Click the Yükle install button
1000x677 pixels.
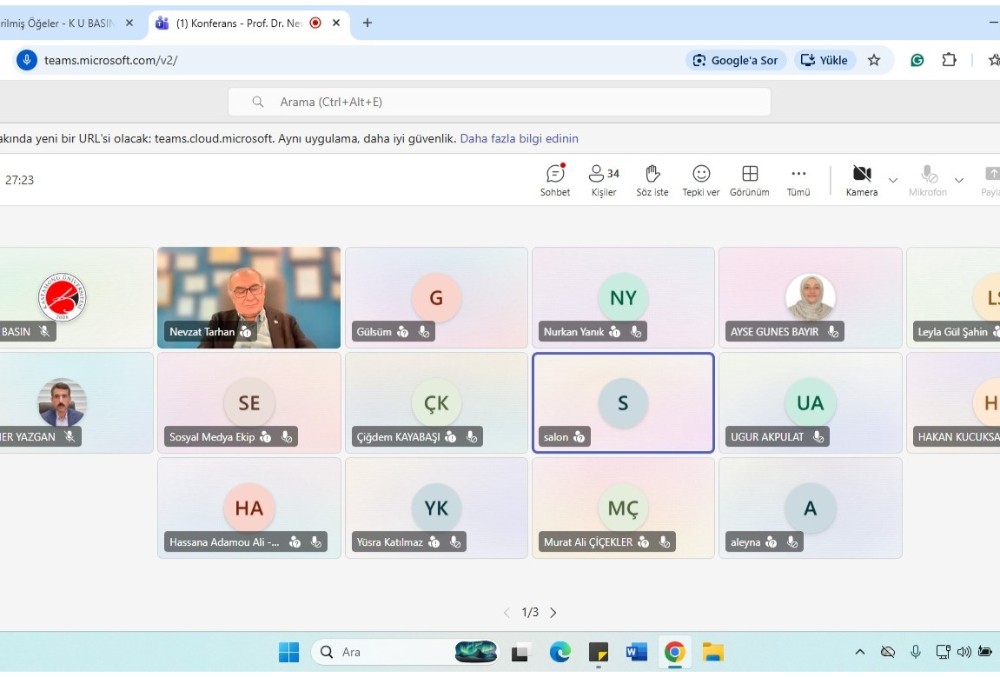pyautogui.click(x=824, y=60)
